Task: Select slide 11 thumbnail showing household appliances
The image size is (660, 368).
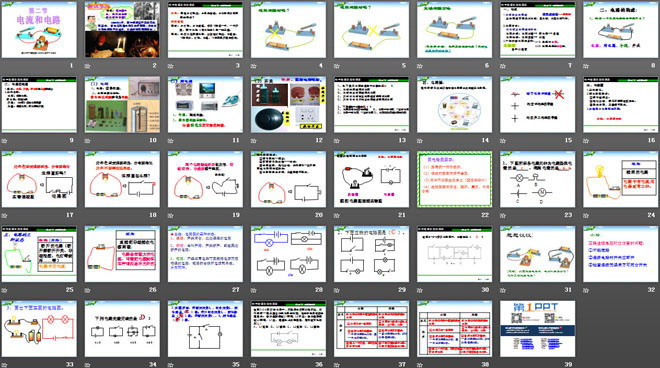Action: pos(205,104)
